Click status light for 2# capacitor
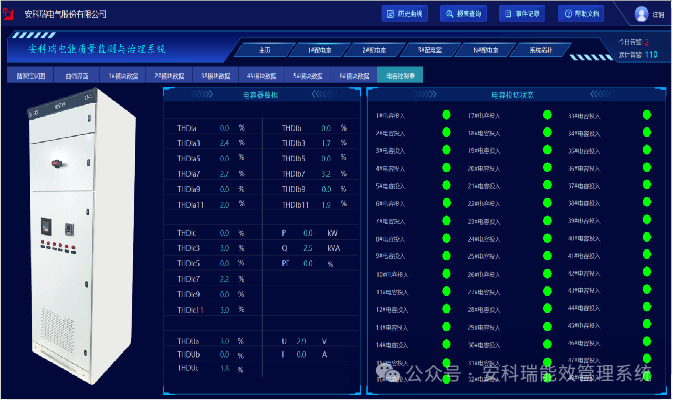673x400 pixels. point(446,132)
